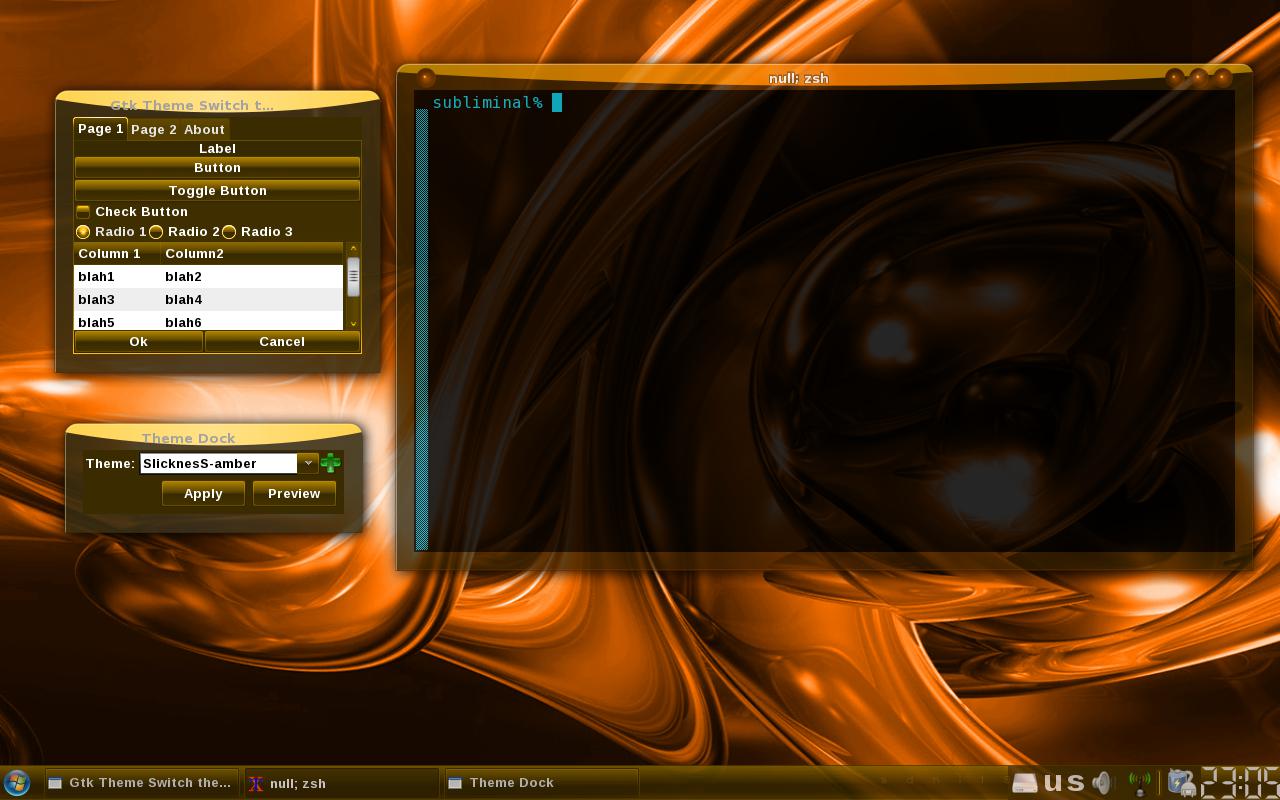The height and width of the screenshot is (800, 1280).
Task: Click the list scrollbar down arrow
Action: pyautogui.click(x=353, y=323)
